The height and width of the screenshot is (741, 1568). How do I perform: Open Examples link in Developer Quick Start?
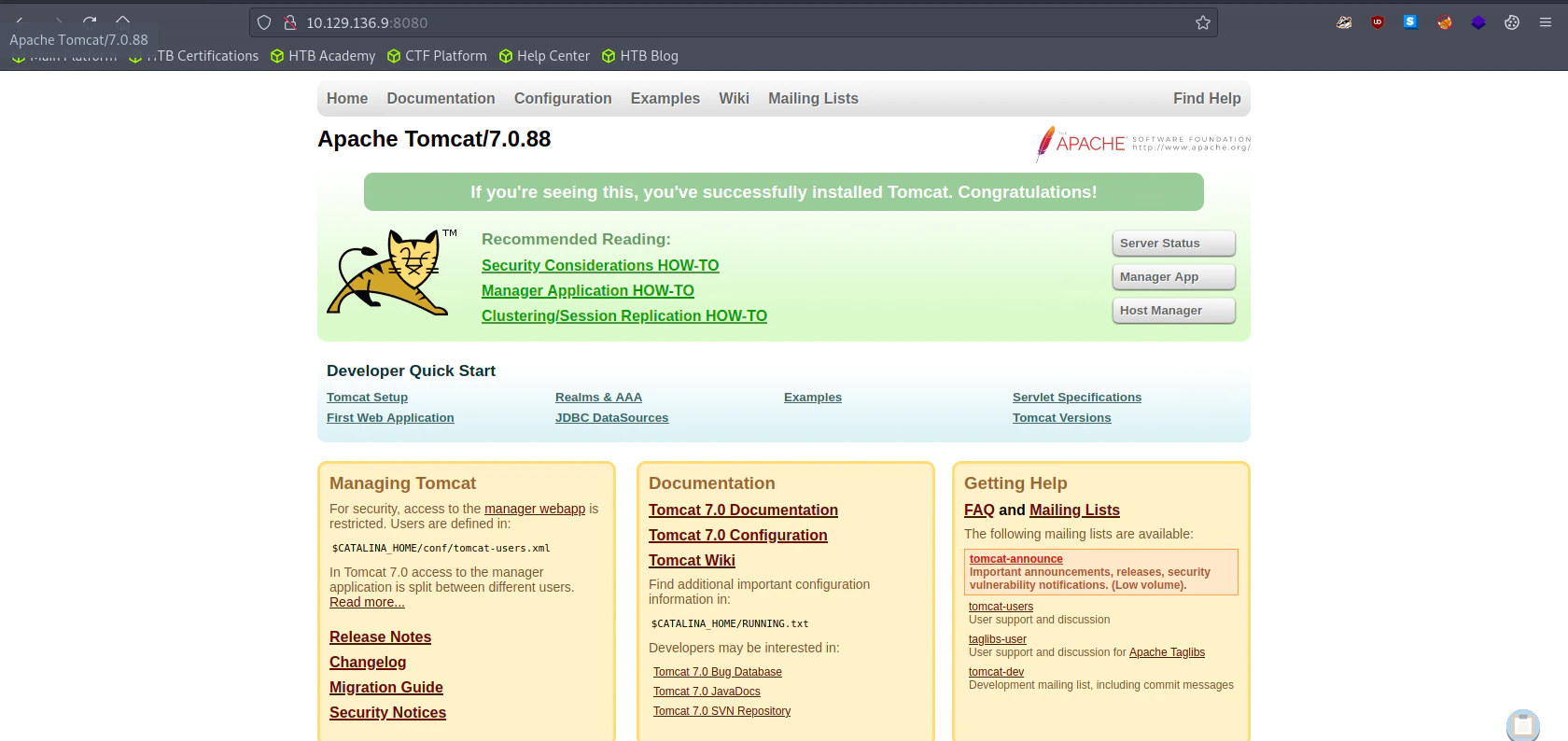(x=813, y=397)
